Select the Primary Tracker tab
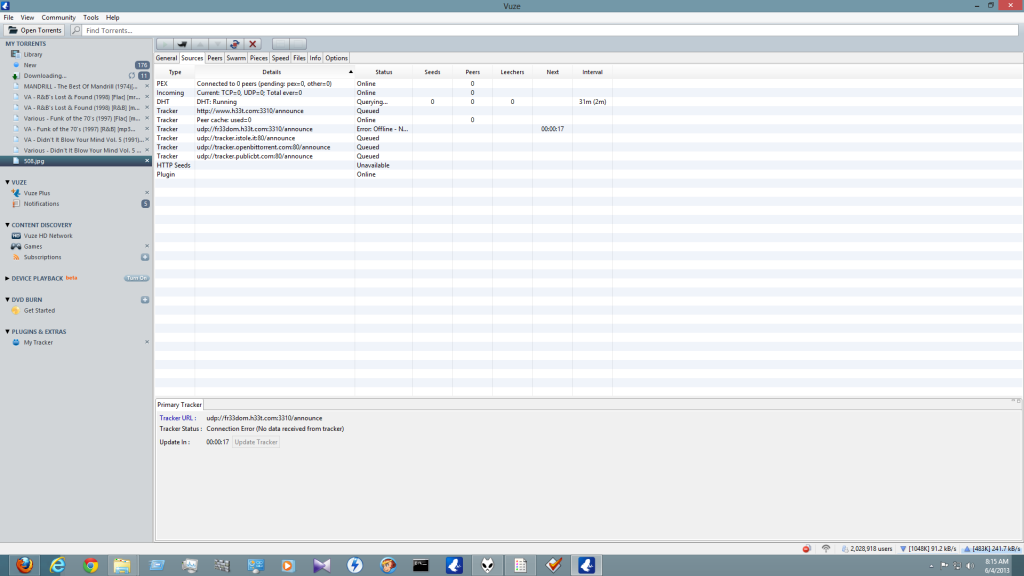1024x576 pixels. (180, 405)
